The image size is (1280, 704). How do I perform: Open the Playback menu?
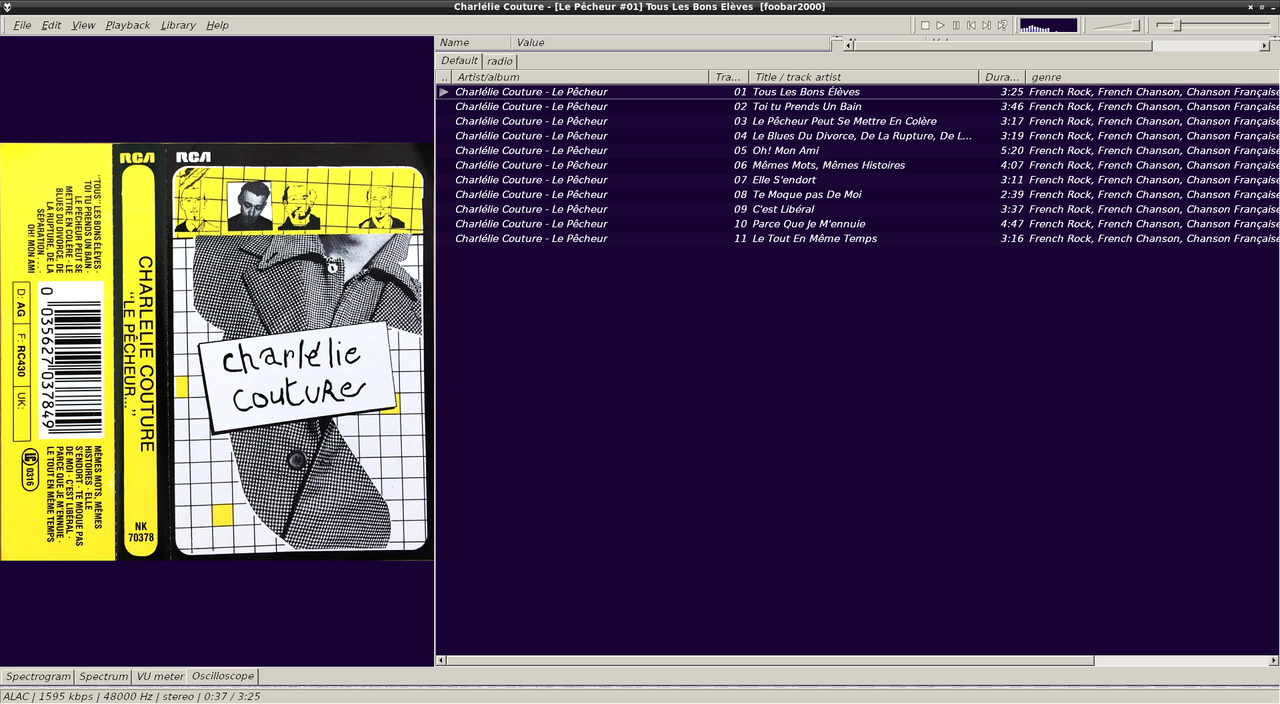pos(128,25)
